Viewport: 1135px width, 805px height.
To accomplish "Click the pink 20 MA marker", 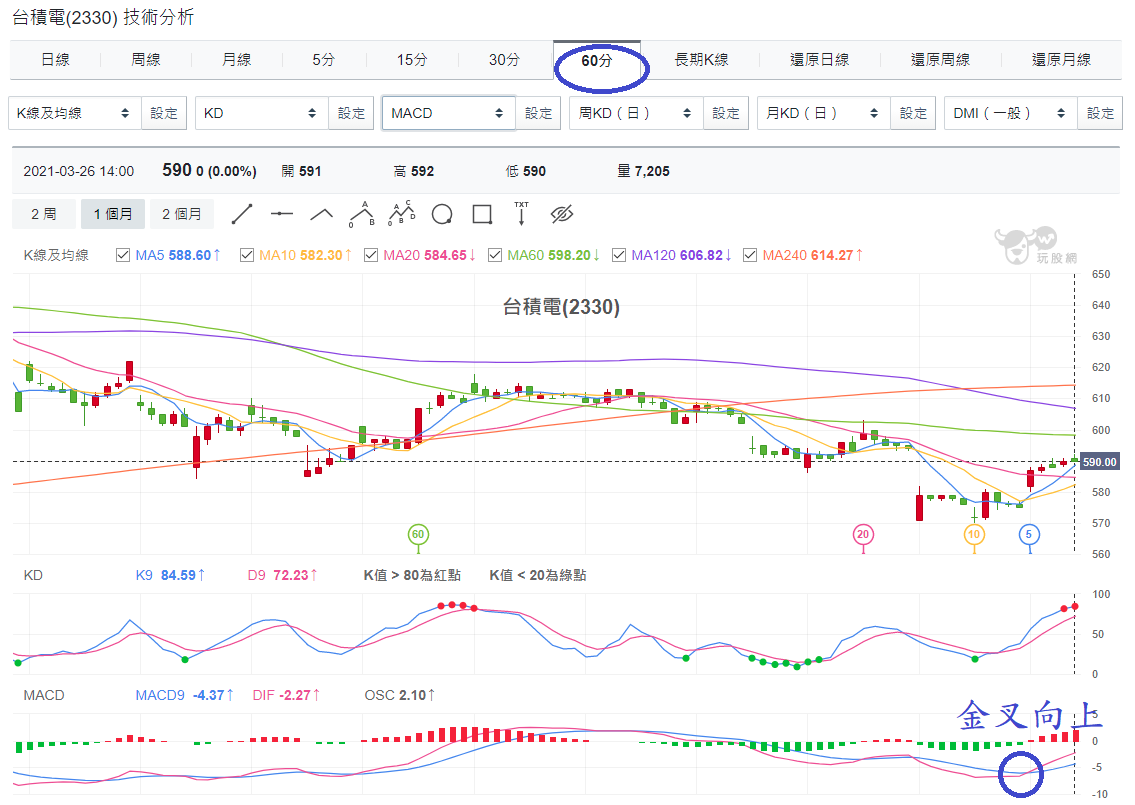I will pos(863,534).
